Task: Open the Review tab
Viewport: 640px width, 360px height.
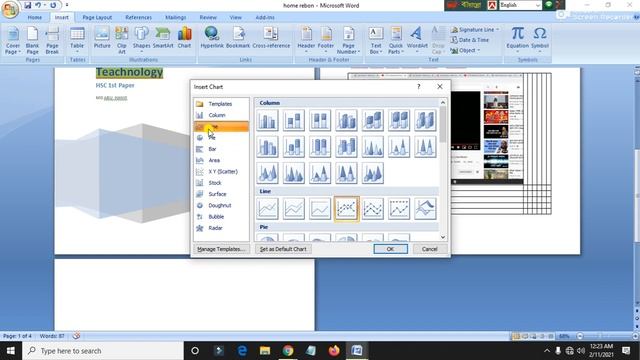Action: pyautogui.click(x=208, y=18)
